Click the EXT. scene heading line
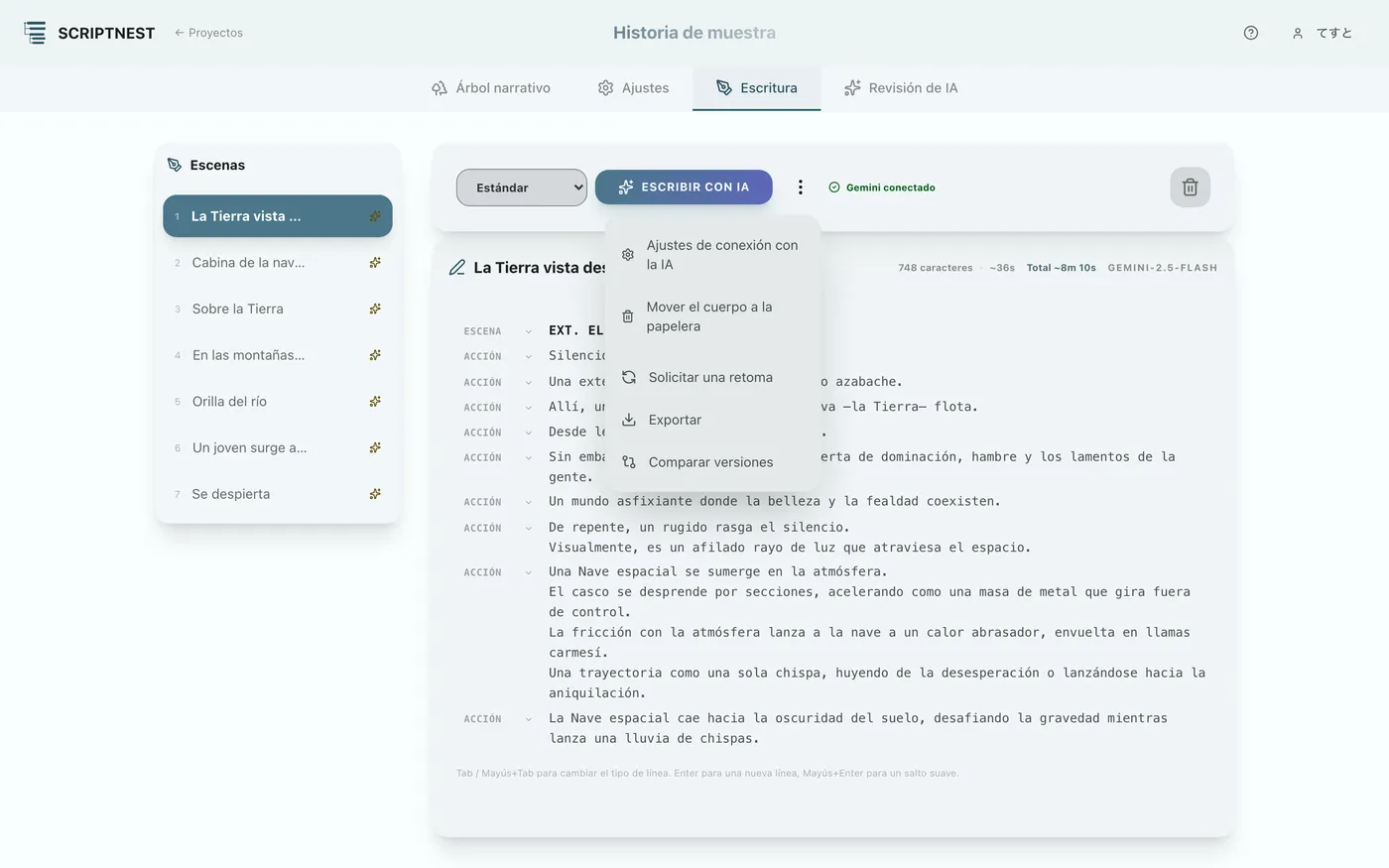Image resolution: width=1389 pixels, height=868 pixels. pyautogui.click(x=576, y=330)
